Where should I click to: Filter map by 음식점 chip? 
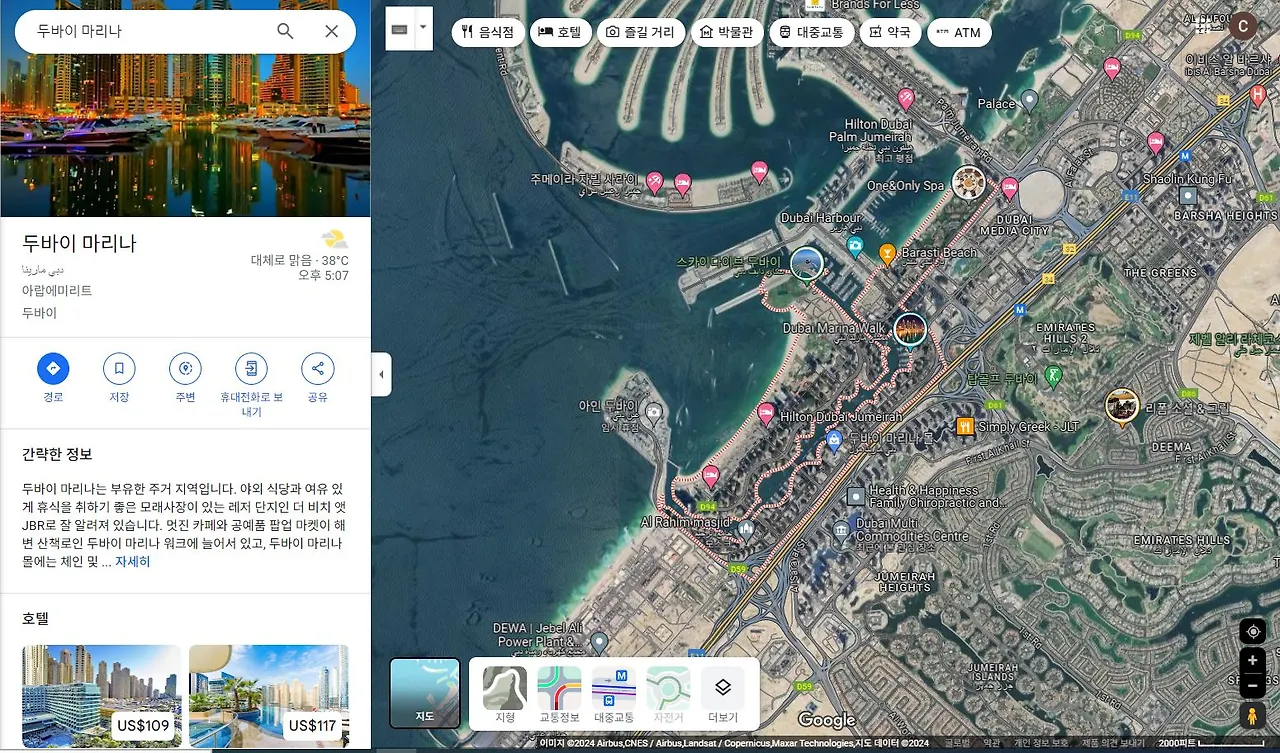pos(488,32)
